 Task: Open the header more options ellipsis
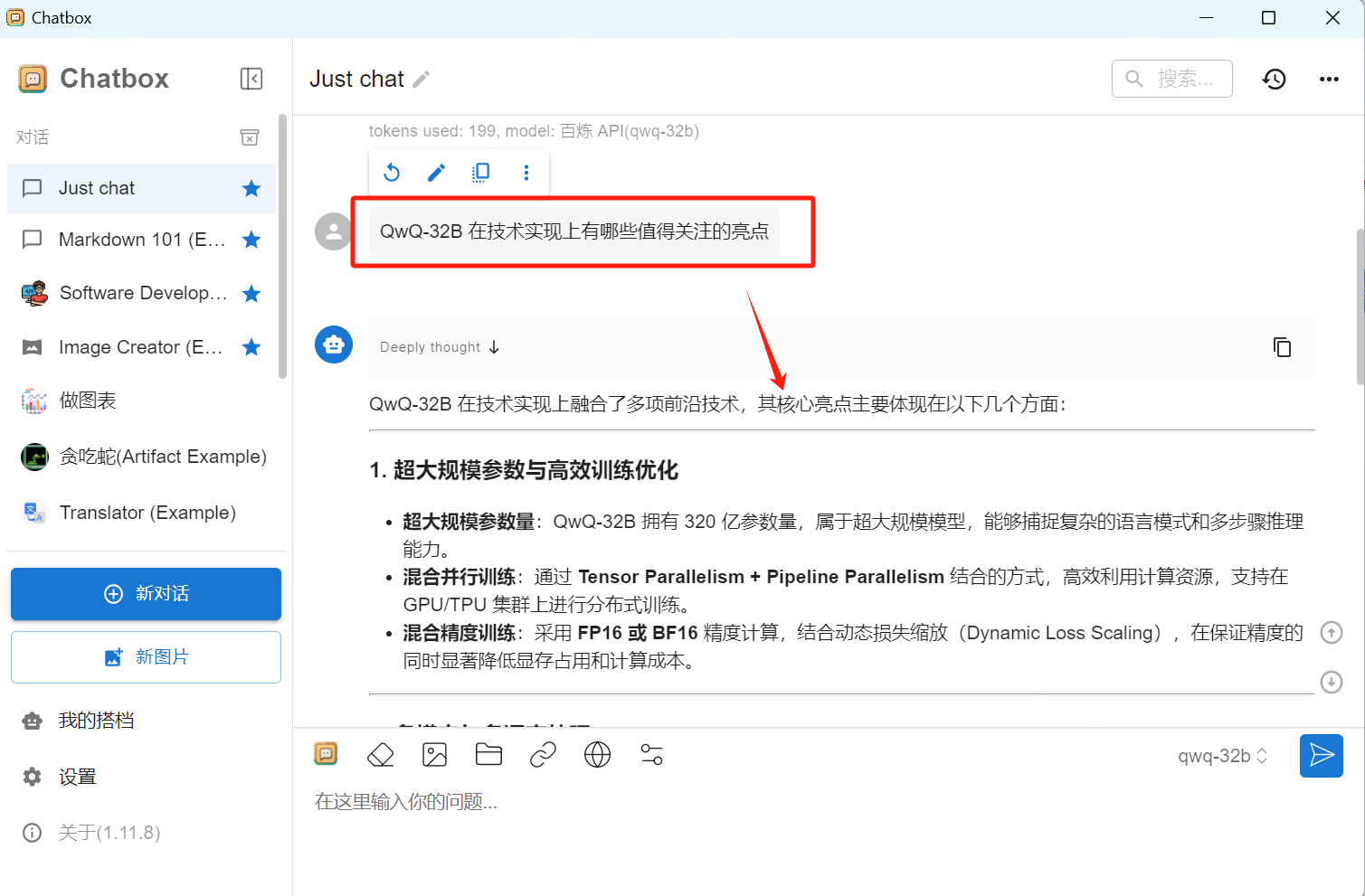(x=1329, y=80)
